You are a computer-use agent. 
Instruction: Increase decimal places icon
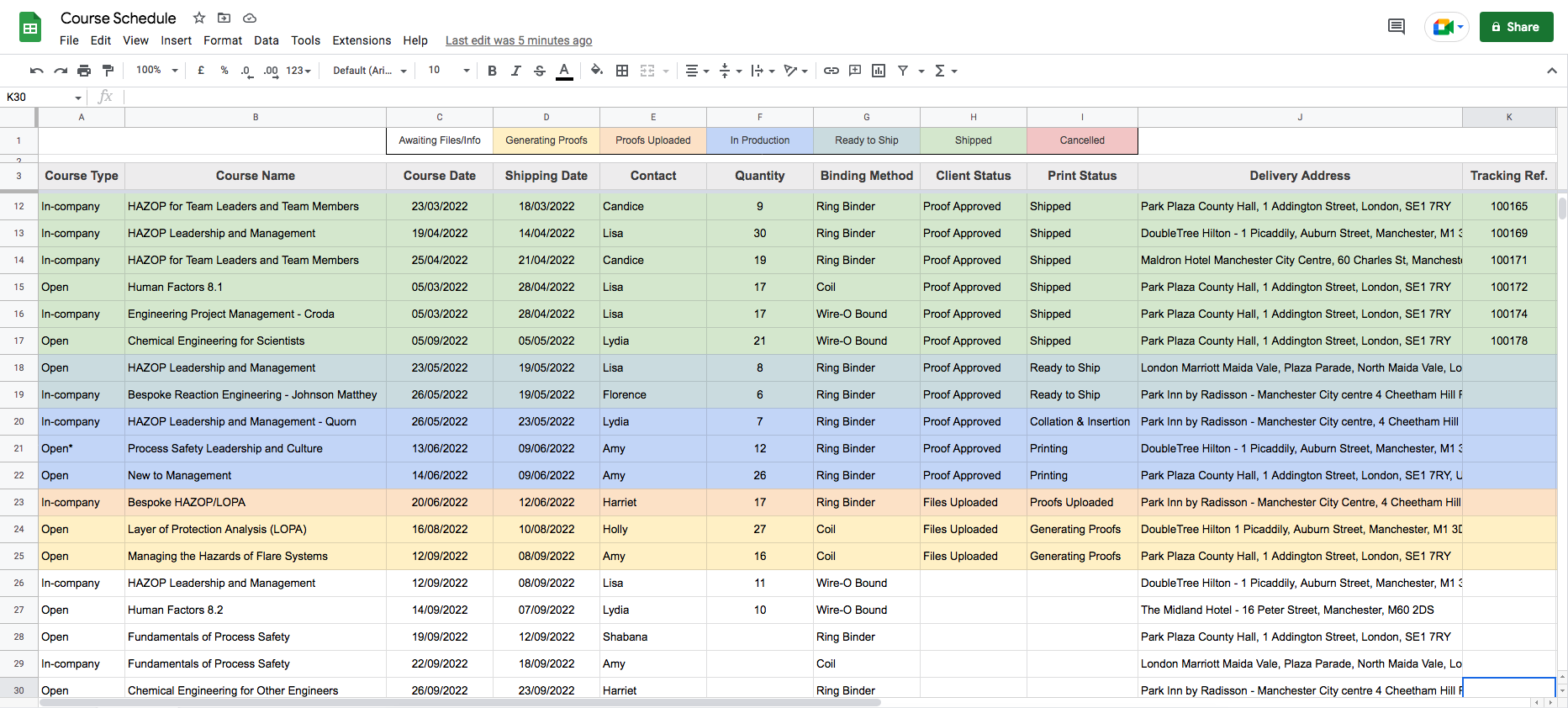(270, 71)
